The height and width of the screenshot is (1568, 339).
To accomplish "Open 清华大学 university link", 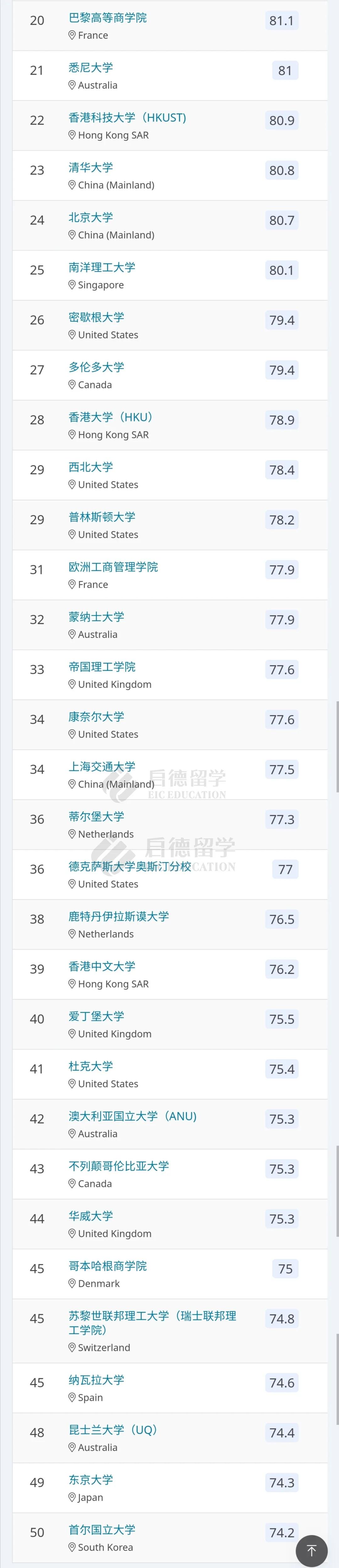I will click(x=91, y=167).
